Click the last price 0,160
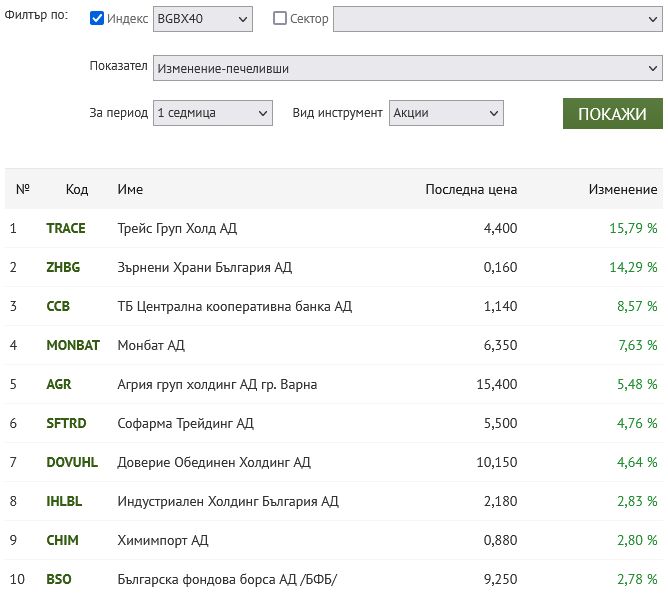The image size is (668, 593). (x=500, y=267)
